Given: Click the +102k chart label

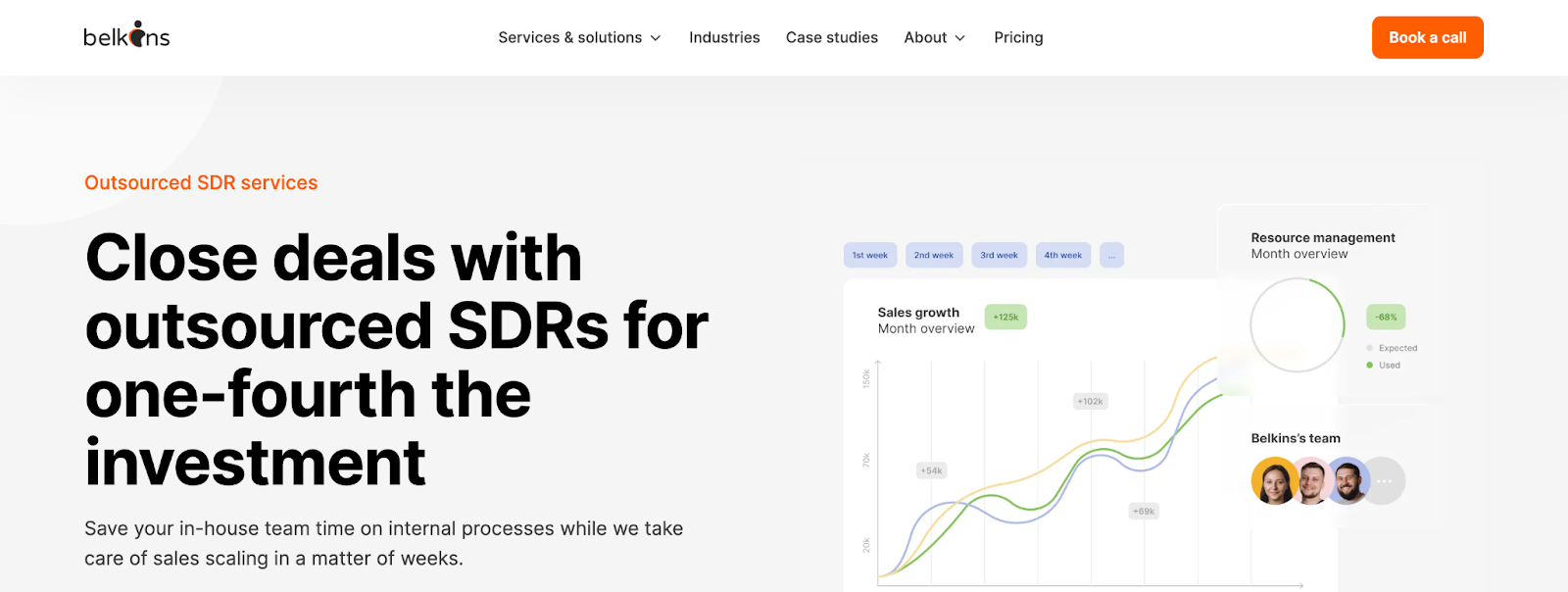Looking at the screenshot, I should click(x=1091, y=401).
